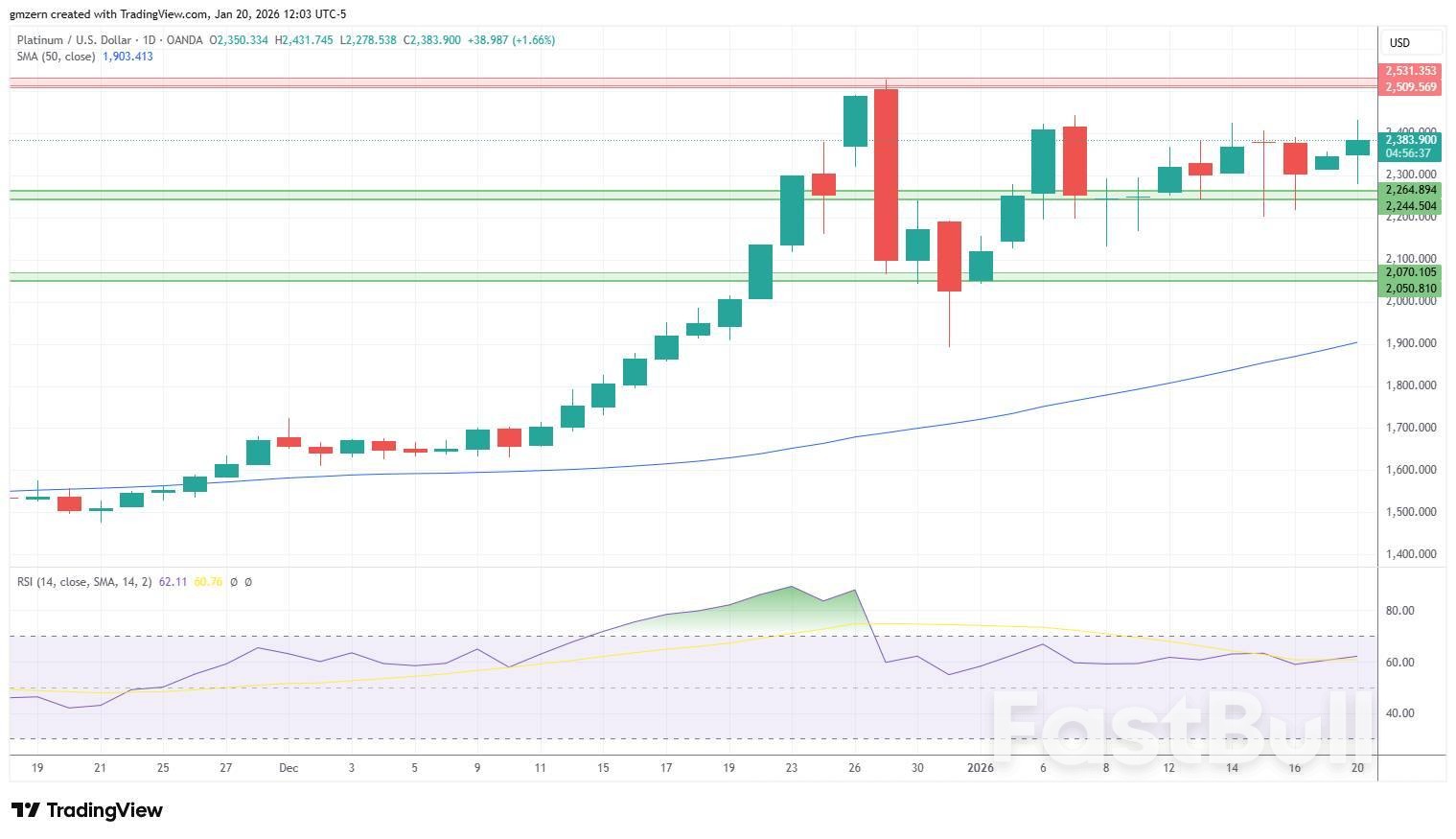Click the blue SMA value 1,903.413
The width and height of the screenshot is (1456, 839).
tap(127, 57)
